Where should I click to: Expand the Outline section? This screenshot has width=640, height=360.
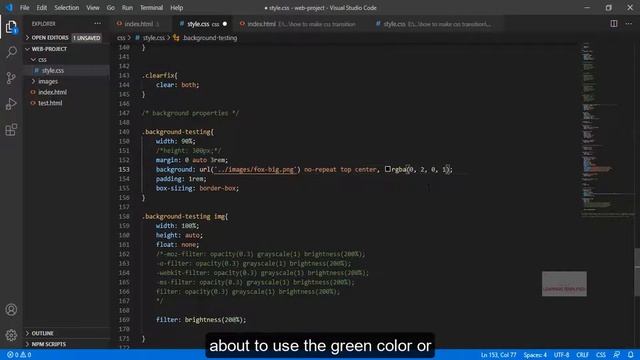[65, 333]
